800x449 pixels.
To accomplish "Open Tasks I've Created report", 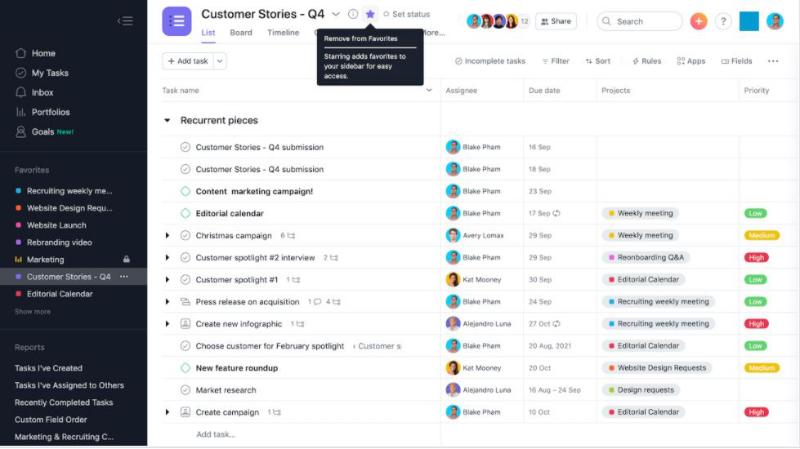I will (x=48, y=368).
